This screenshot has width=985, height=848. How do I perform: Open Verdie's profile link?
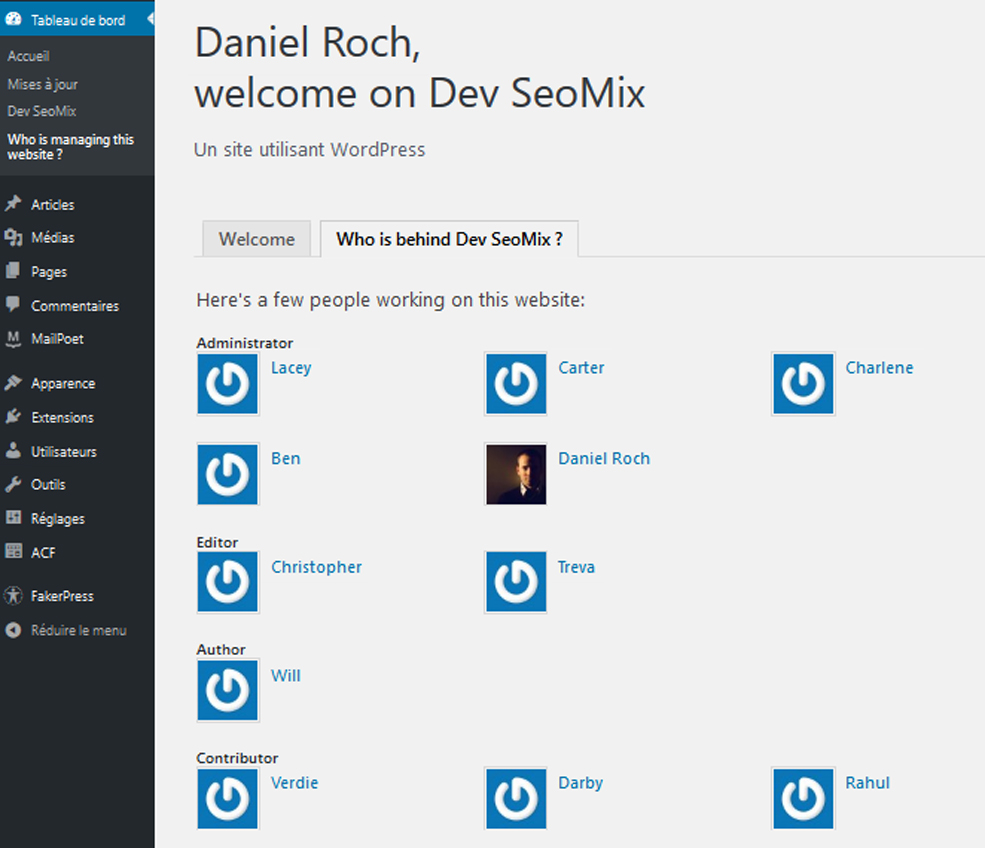295,783
